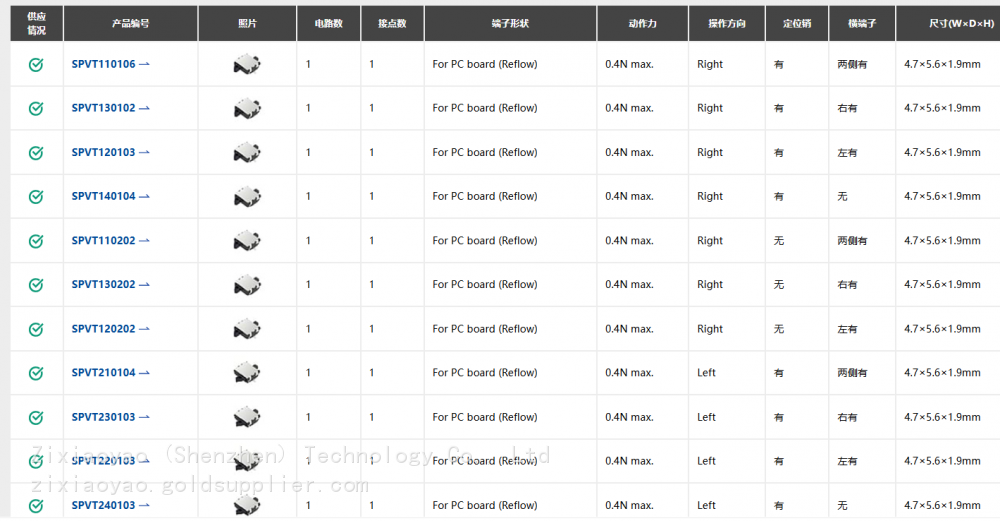Click the green check icon beside SPVT130102

coord(36,108)
